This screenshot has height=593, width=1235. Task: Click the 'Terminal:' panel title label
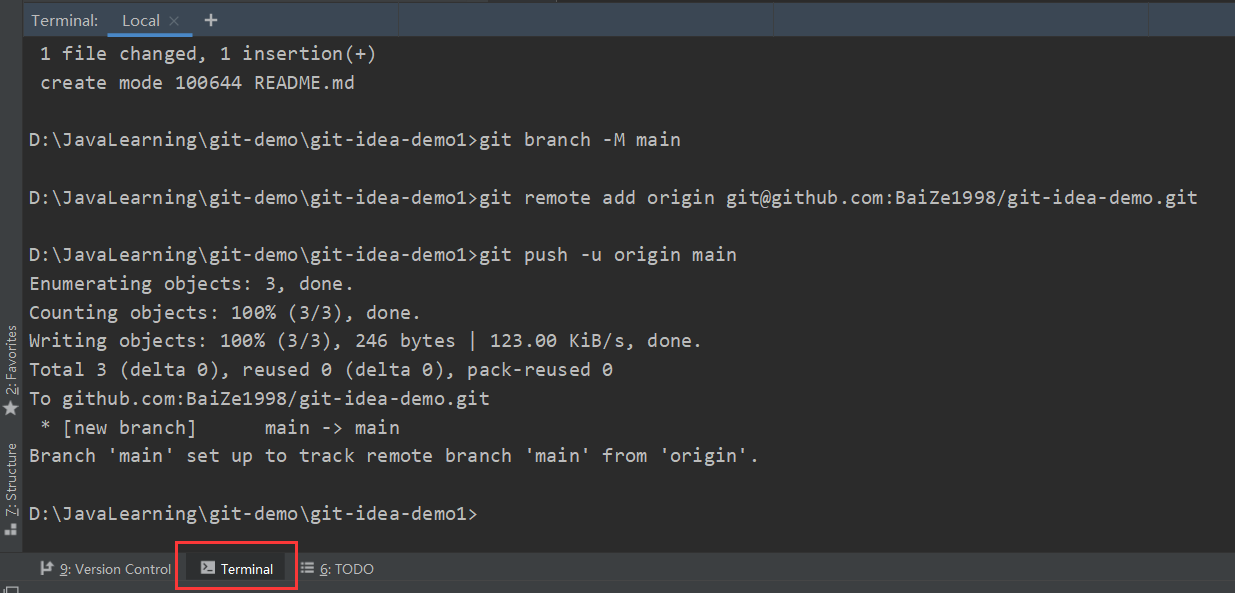point(65,20)
